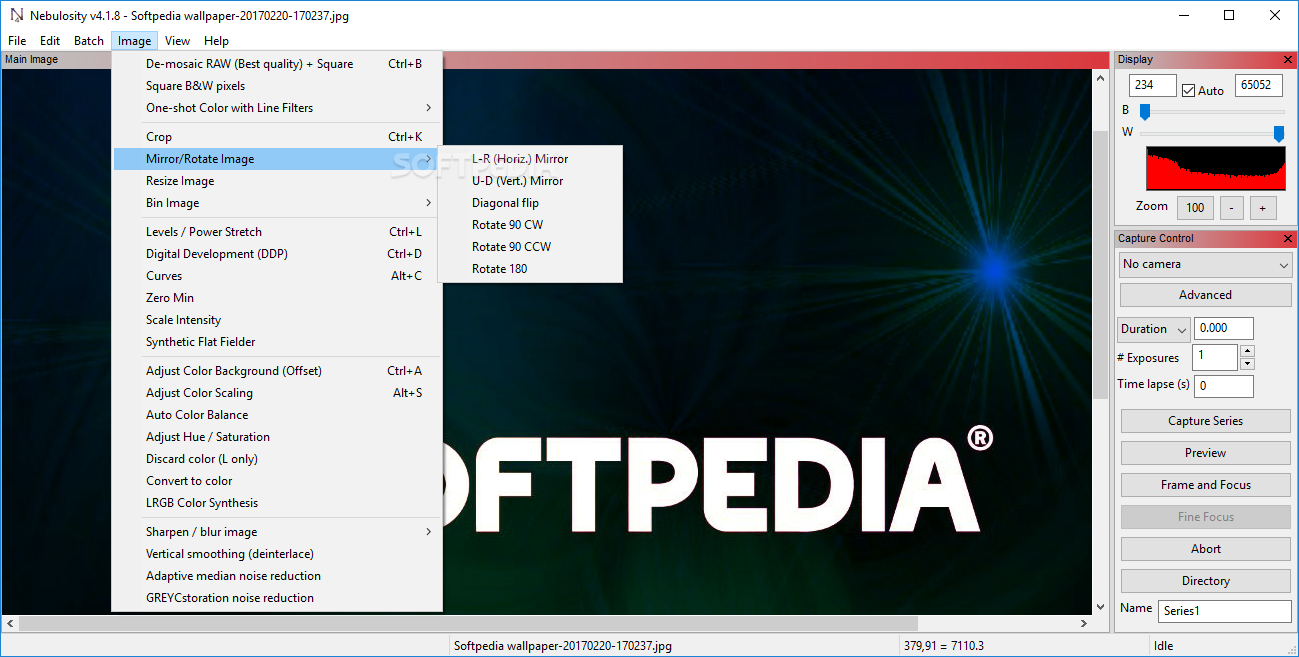
Task: Click the Abort button
Action: tap(1205, 549)
